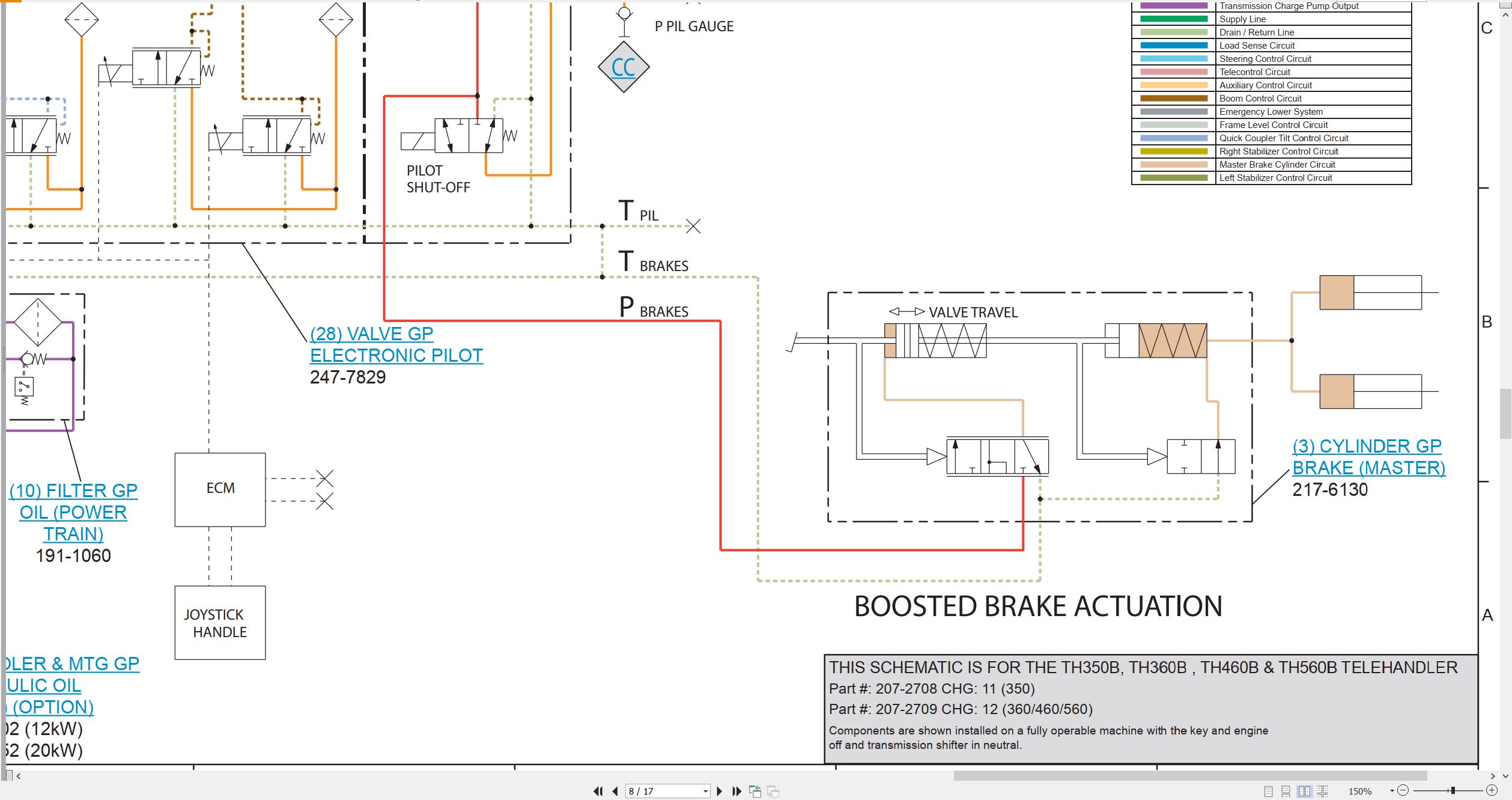This screenshot has height=800, width=1512.
Task: Click part number 217-6130
Action: pos(1330,490)
